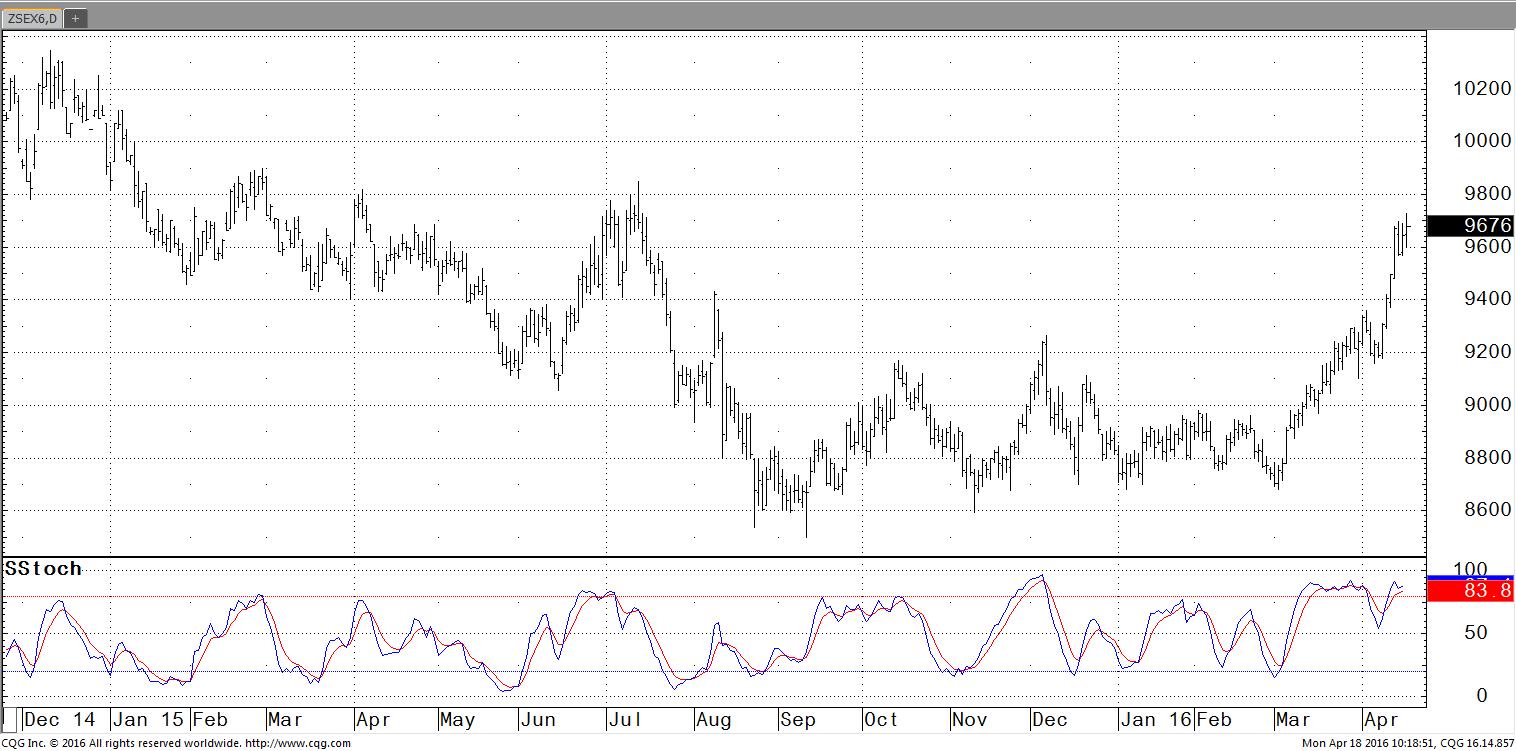Click the Dec 14 date label
The height and width of the screenshot is (751, 1516).
click(x=59, y=720)
